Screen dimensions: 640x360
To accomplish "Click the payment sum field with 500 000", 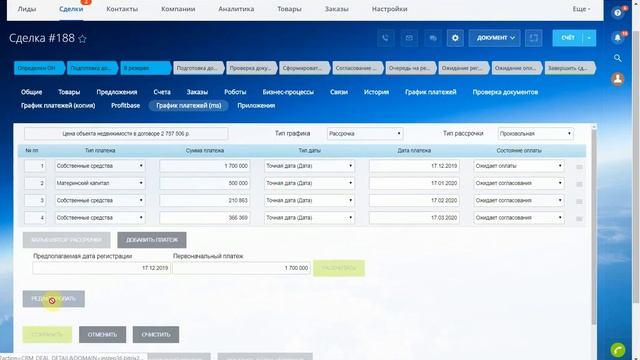I will [x=204, y=183].
